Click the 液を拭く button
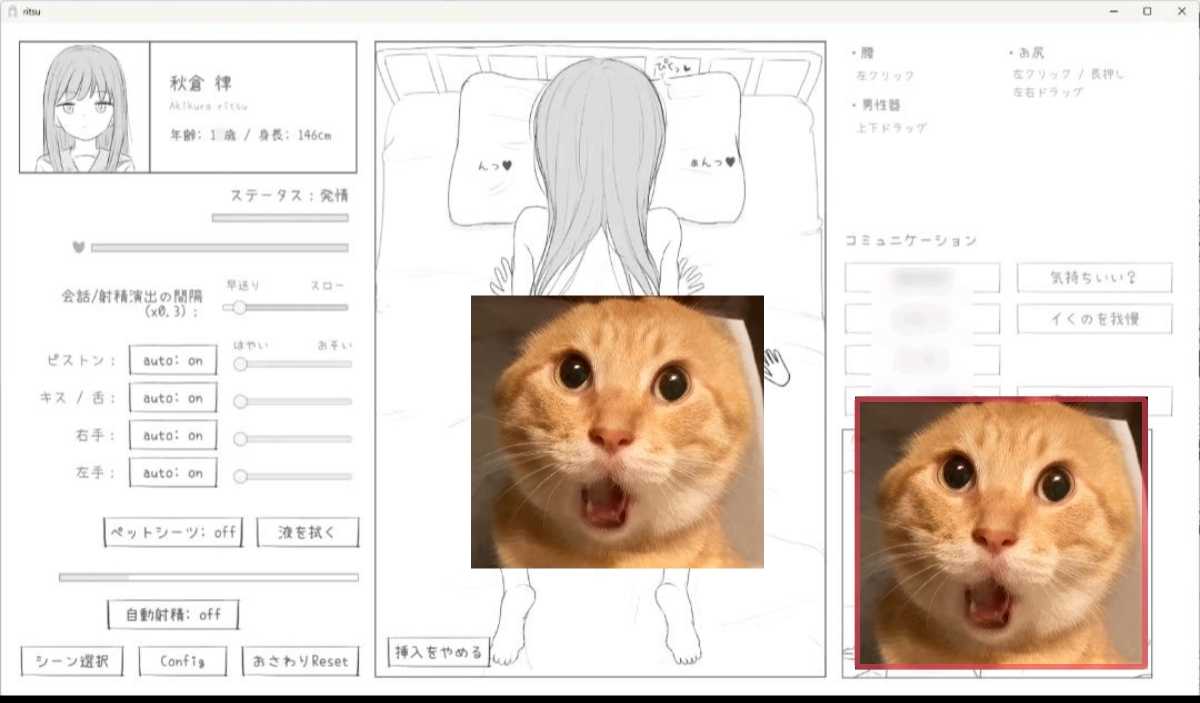1200x703 pixels. pyautogui.click(x=306, y=532)
